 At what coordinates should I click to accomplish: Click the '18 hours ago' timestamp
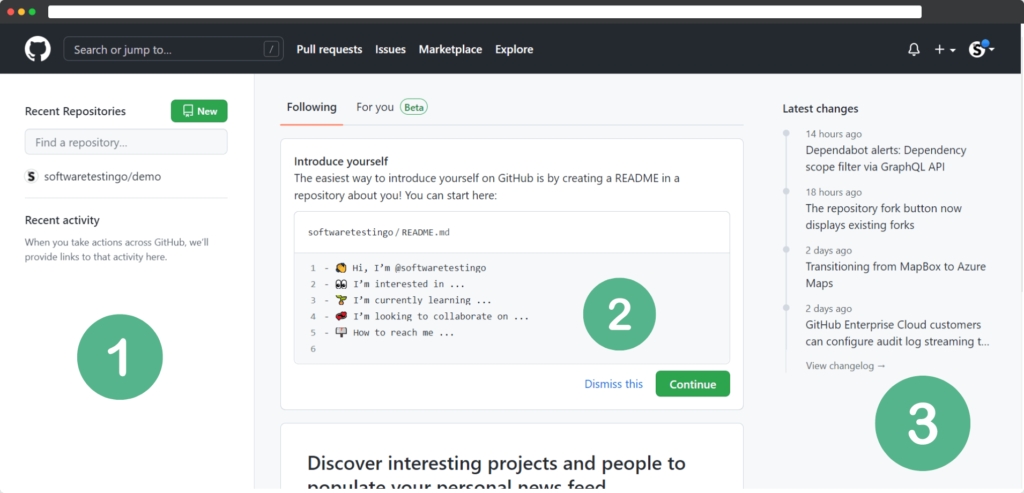point(833,192)
